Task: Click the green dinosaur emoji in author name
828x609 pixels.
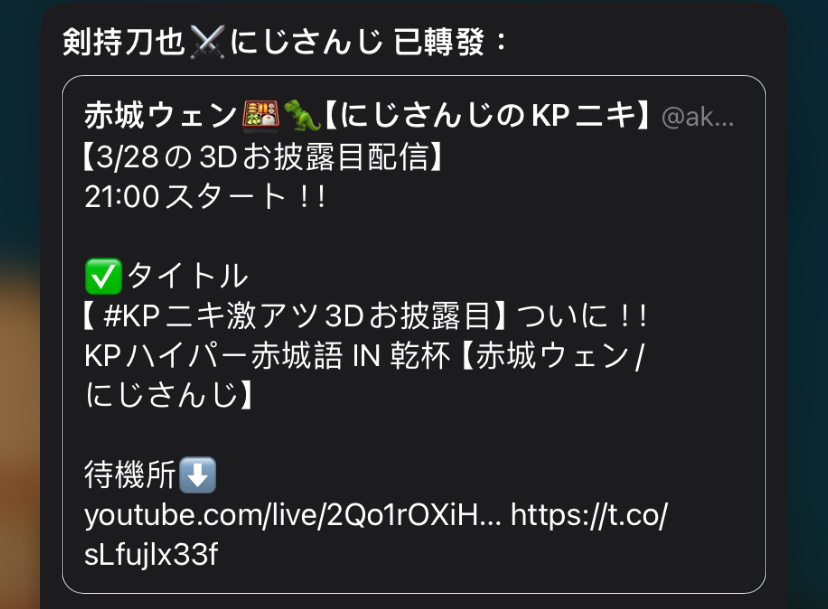Action: pyautogui.click(x=302, y=115)
